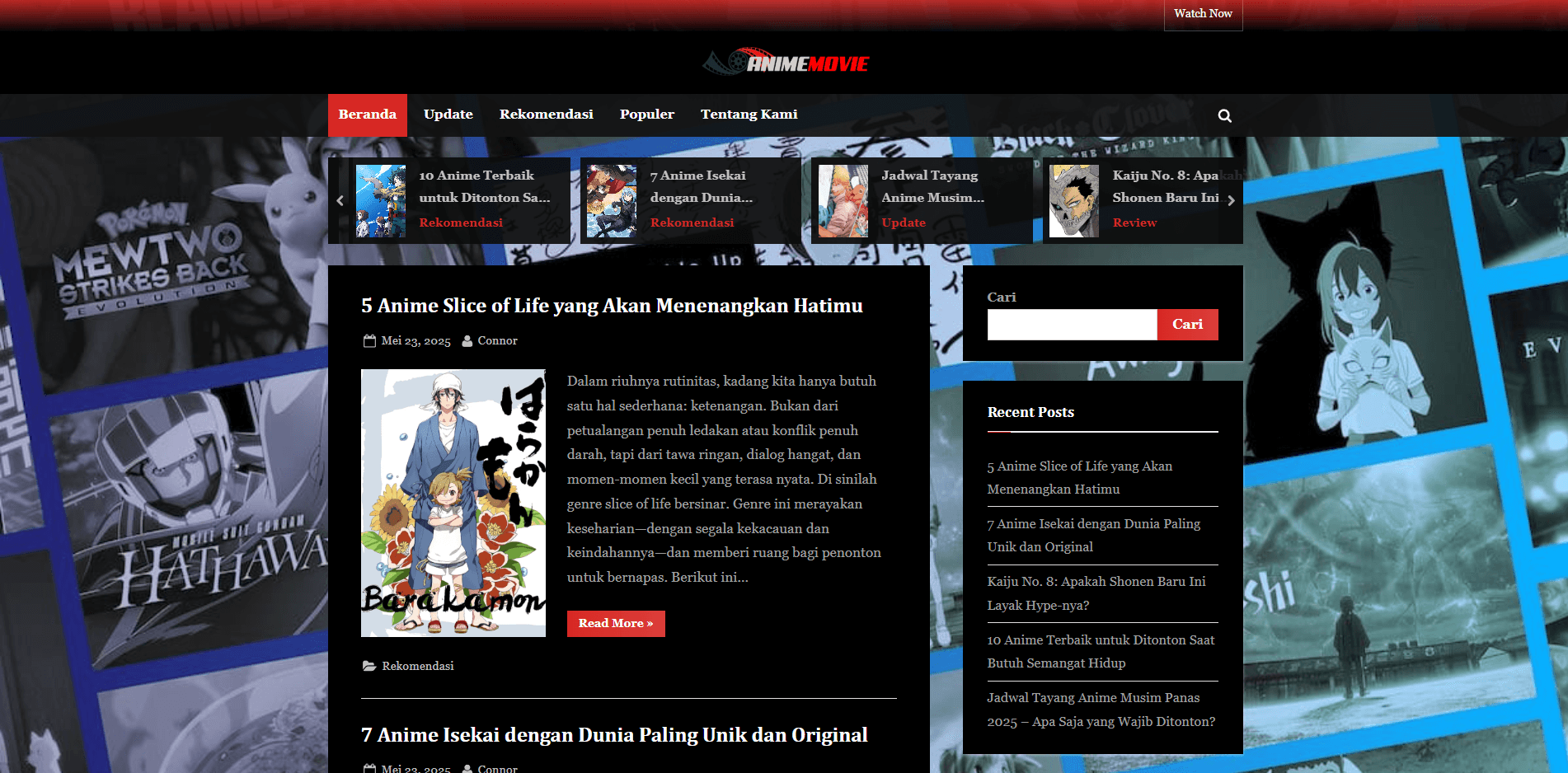Click the Review tag under Kaiju No. 8

click(1135, 223)
